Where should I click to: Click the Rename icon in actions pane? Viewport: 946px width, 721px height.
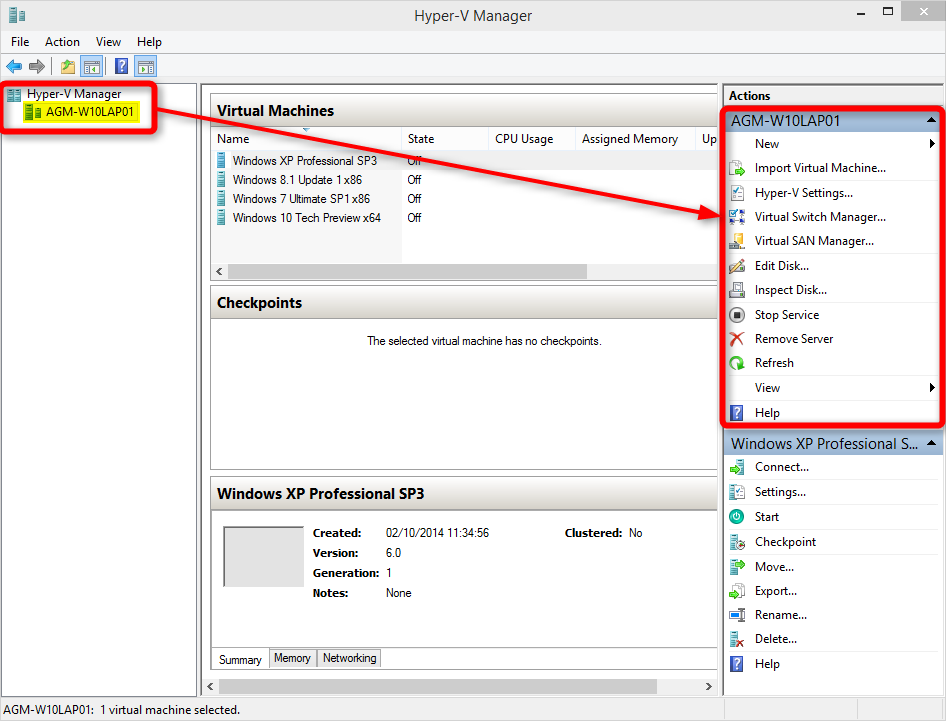pos(737,615)
